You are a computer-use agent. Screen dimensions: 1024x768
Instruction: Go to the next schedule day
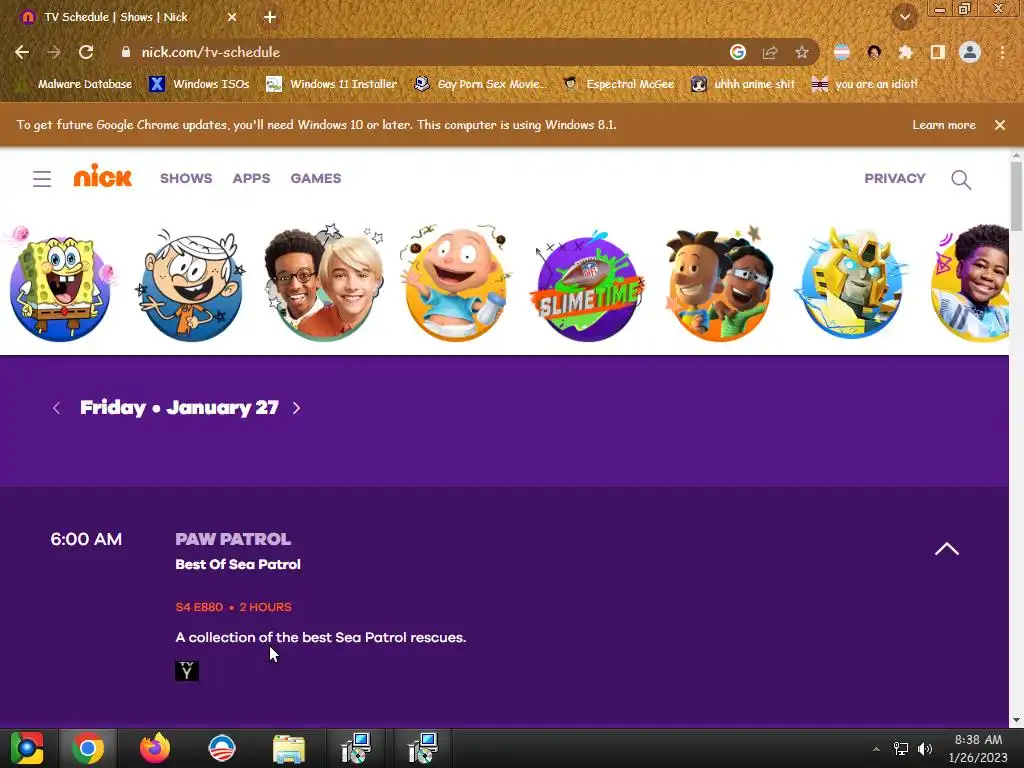coord(296,408)
